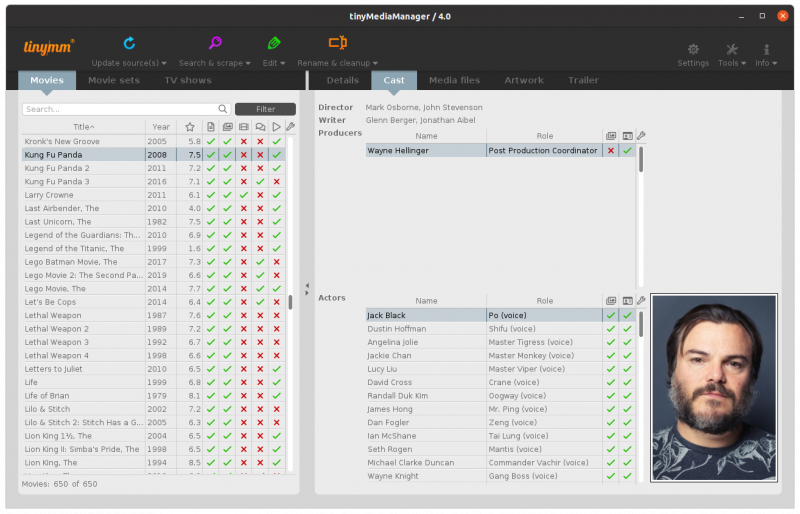
Task: Click the Jack Black actor photo
Action: pos(714,387)
